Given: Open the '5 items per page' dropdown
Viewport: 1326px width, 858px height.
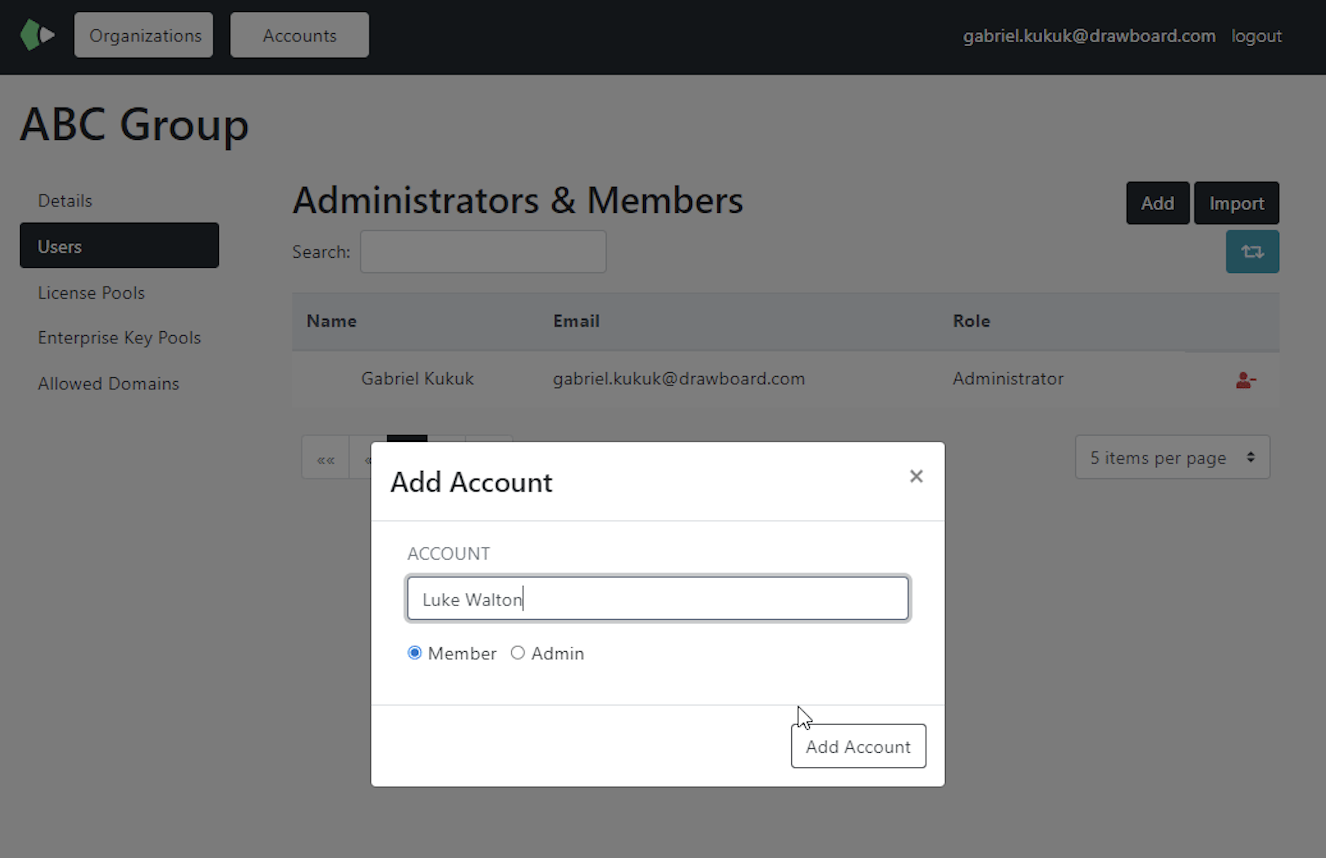Looking at the screenshot, I should (x=1171, y=457).
